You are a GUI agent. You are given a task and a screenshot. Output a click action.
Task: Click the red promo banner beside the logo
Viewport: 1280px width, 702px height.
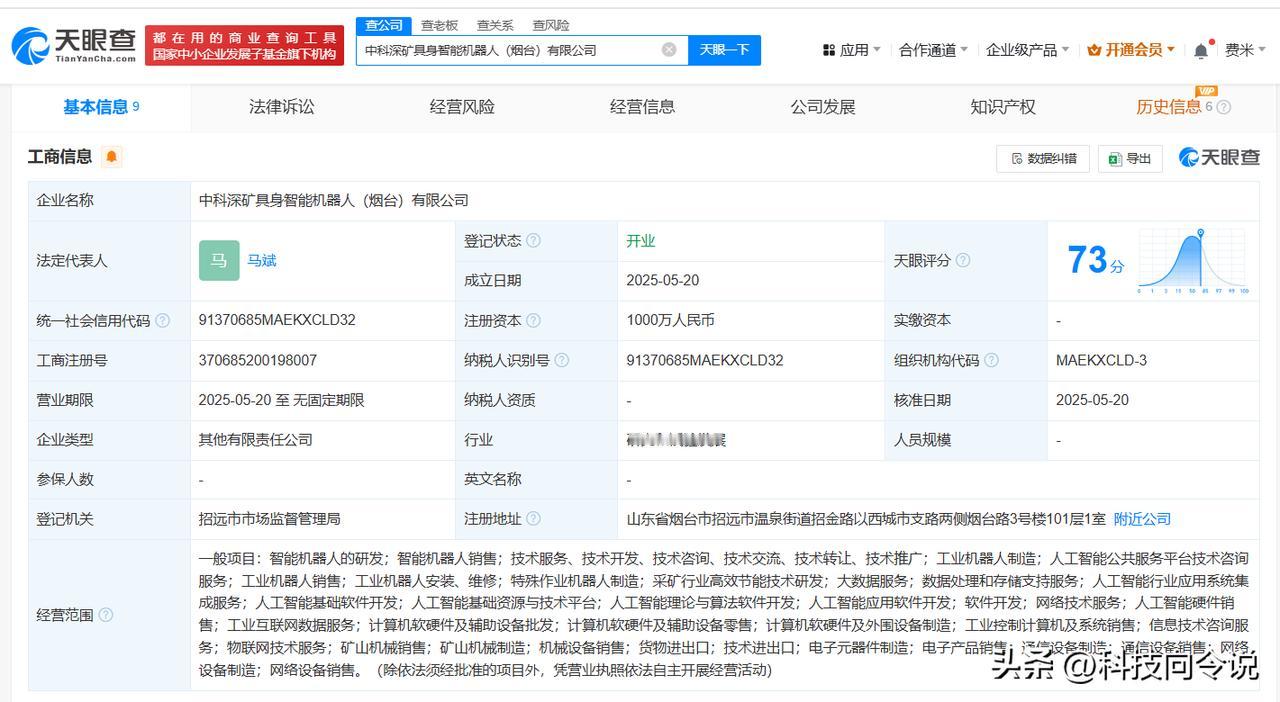[x=245, y=46]
